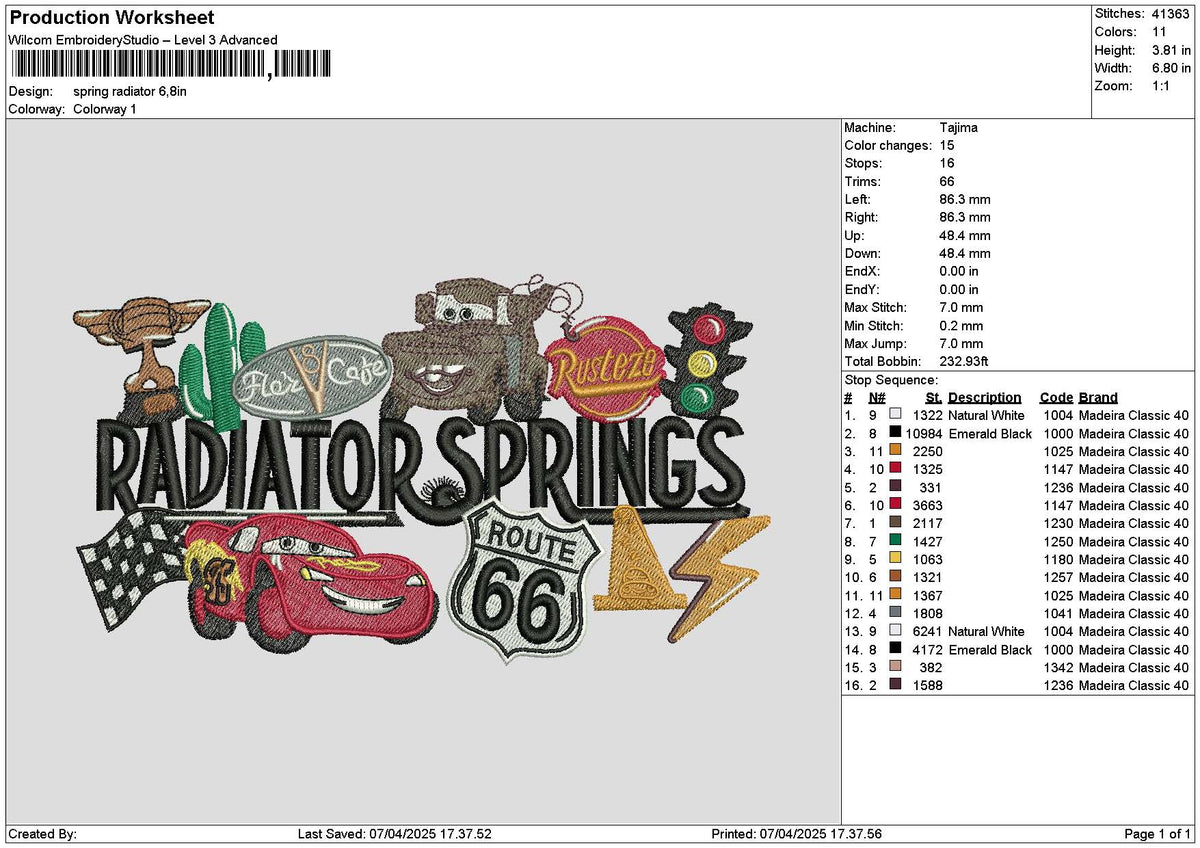Screen dimensions: 1200x848
Task: Select the Description column header
Action: coord(985,397)
